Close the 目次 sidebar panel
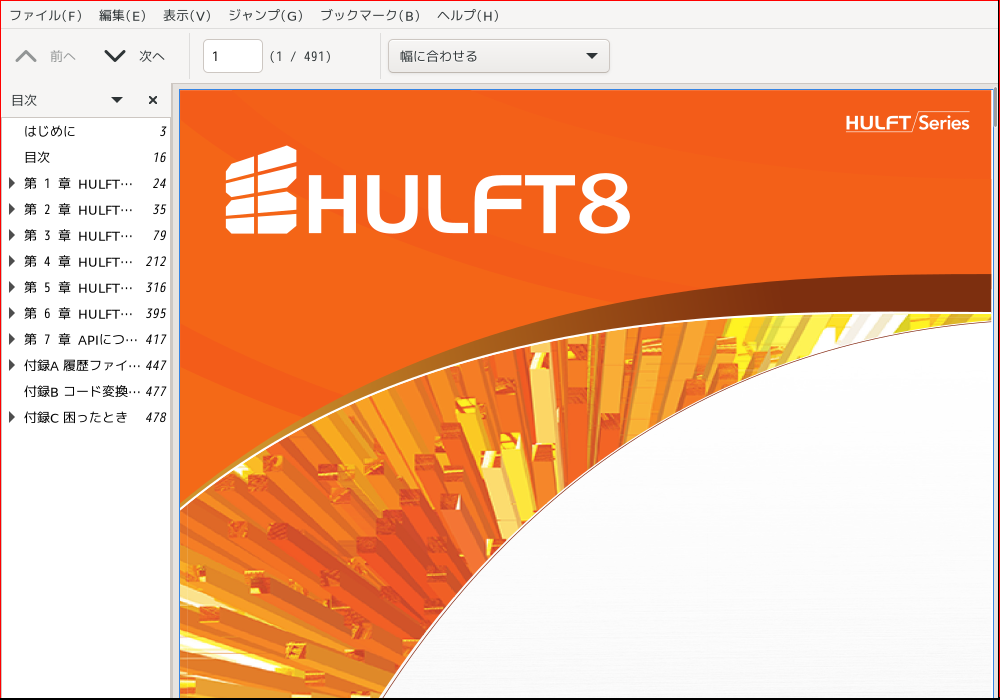This screenshot has width=1000, height=700. coord(153,100)
